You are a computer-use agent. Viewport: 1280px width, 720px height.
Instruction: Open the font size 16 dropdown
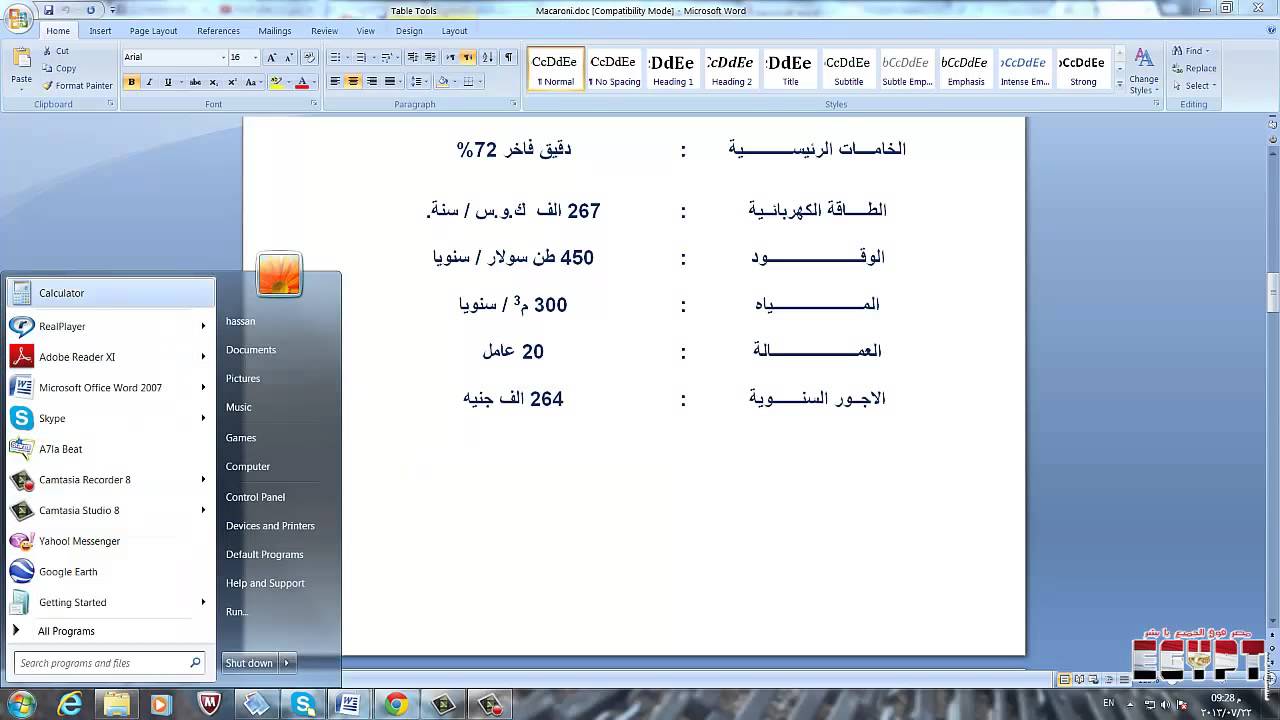(x=255, y=58)
